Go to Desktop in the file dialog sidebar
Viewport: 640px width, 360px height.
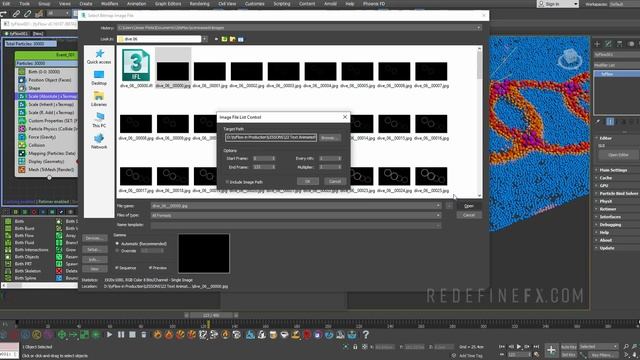[x=99, y=78]
